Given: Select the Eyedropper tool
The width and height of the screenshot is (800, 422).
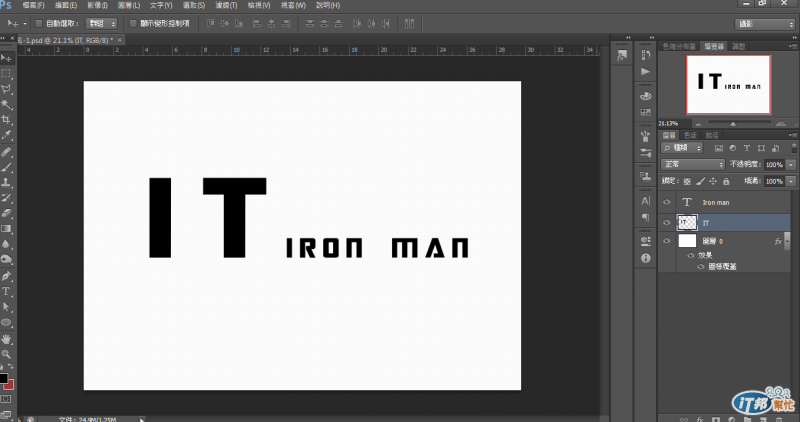Looking at the screenshot, I should pos(6,135).
